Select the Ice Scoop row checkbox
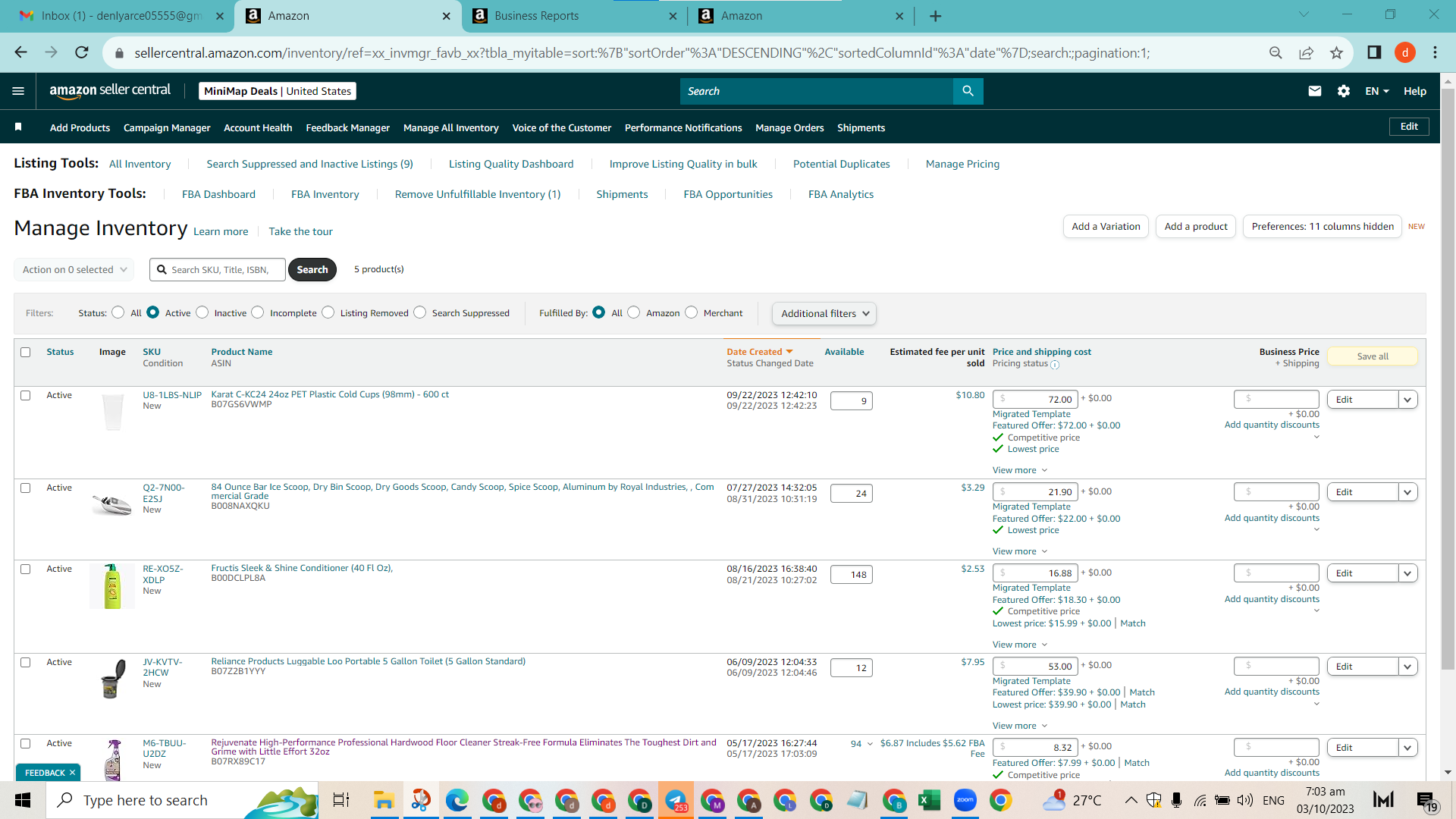The width and height of the screenshot is (1456, 819). (26, 488)
